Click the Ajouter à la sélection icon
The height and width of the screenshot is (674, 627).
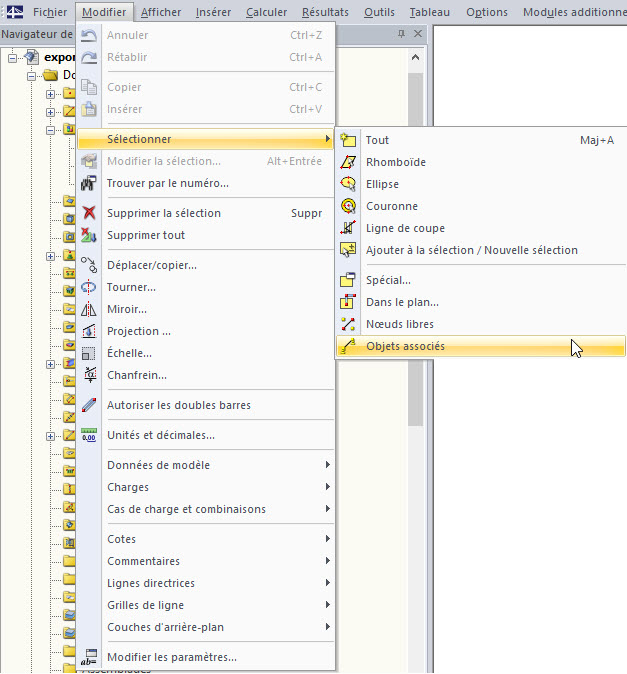(348, 250)
